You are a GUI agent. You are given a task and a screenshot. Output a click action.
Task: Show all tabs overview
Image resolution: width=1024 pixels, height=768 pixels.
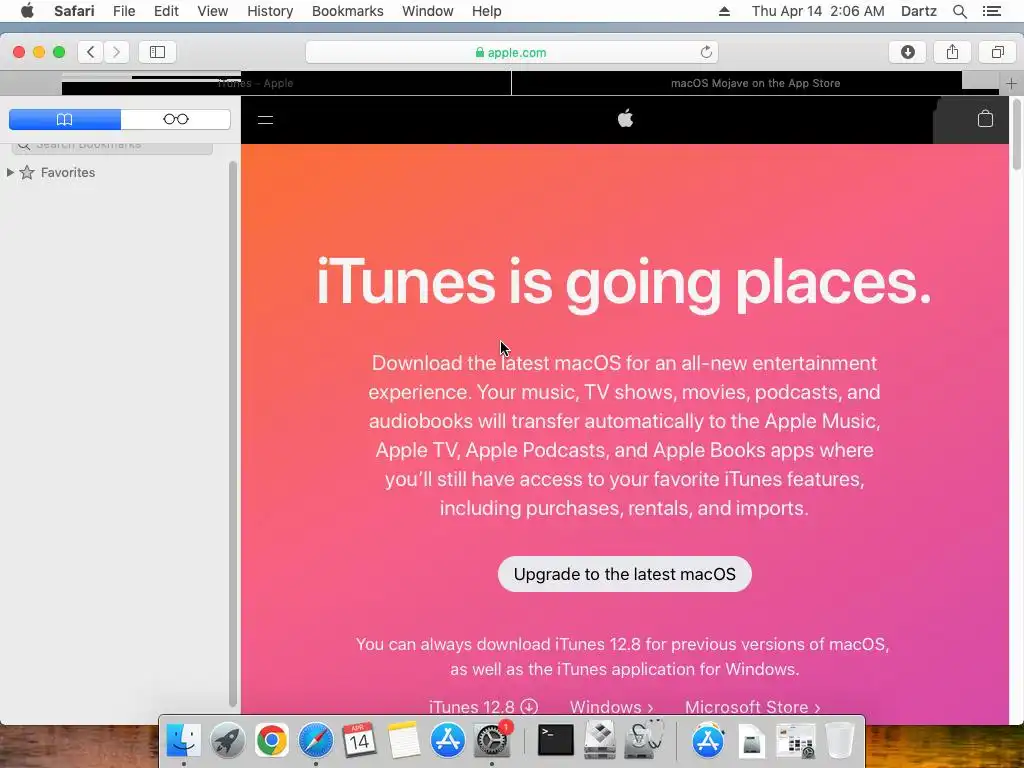(x=997, y=52)
